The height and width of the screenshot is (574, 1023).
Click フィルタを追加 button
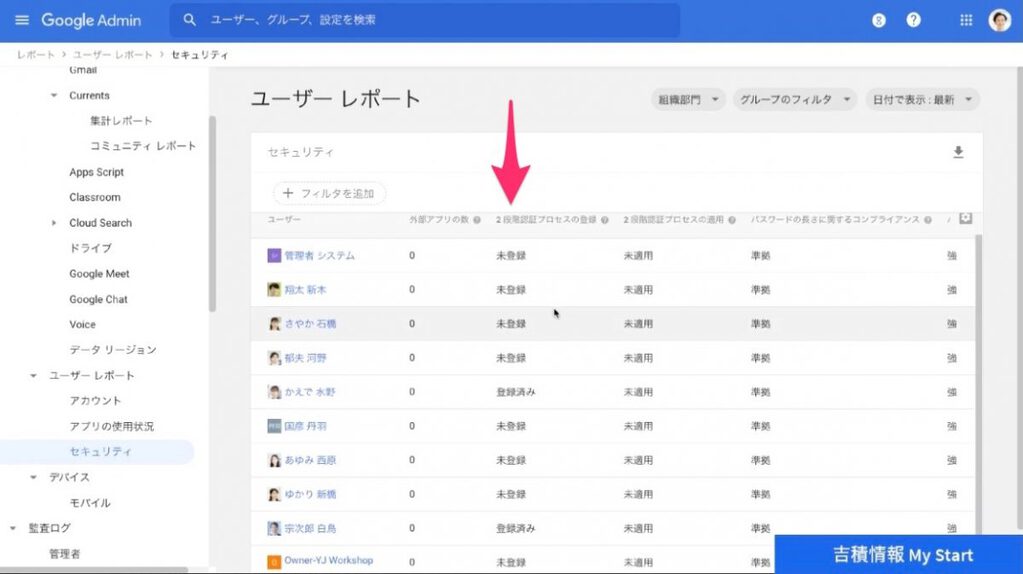[x=329, y=193]
